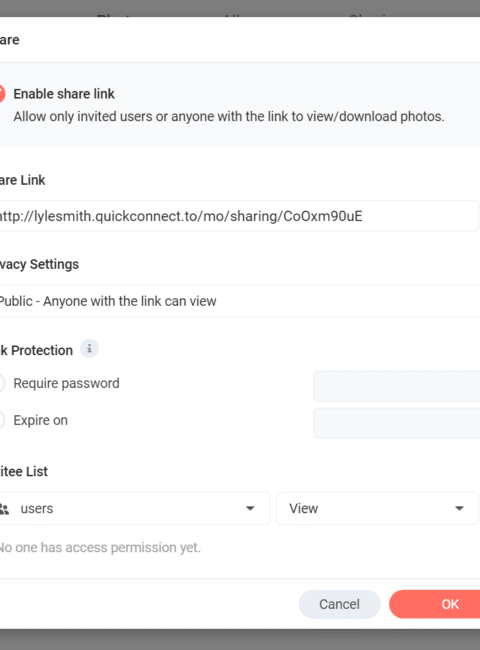Click the Link Protection info icon
The height and width of the screenshot is (650, 480).
tap(89, 349)
